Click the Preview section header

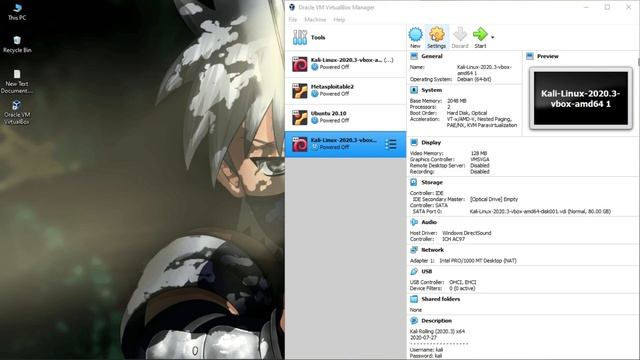pos(548,56)
